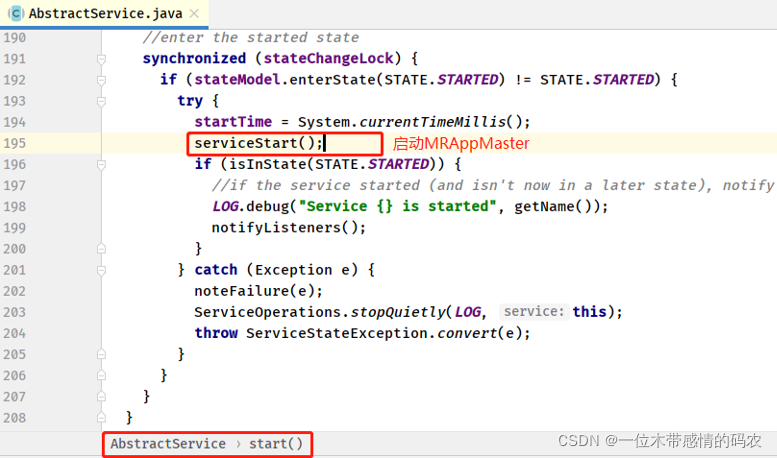Click the notifyListeners() call

(284, 227)
